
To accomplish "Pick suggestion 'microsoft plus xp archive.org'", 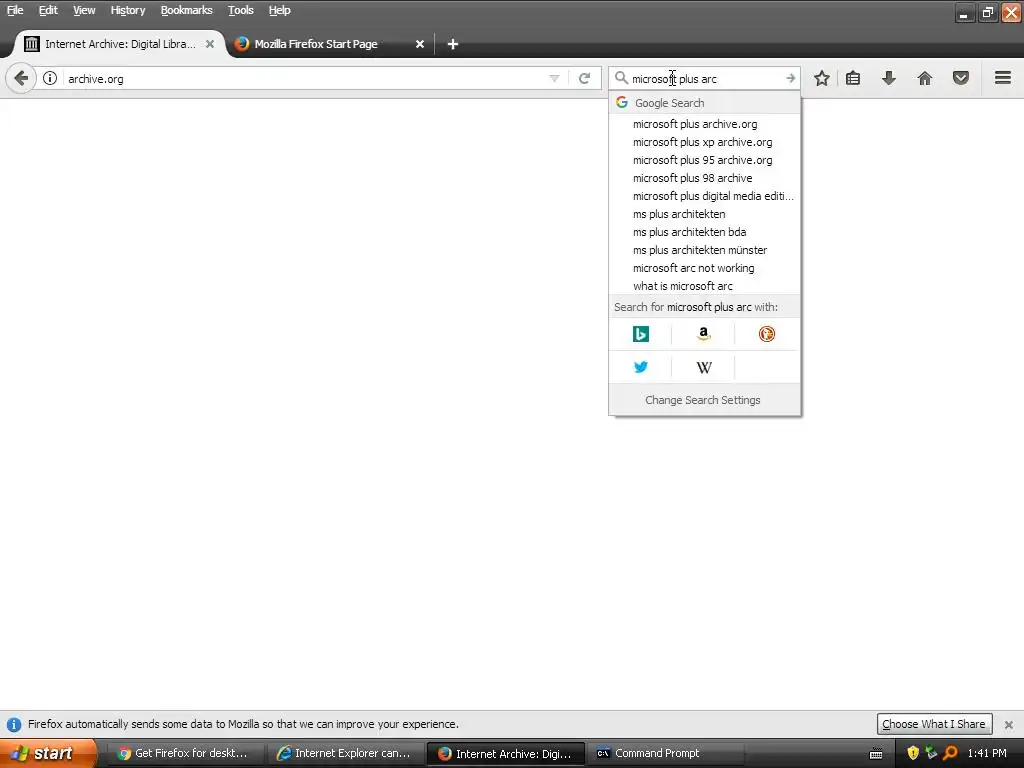I will (704, 142).
